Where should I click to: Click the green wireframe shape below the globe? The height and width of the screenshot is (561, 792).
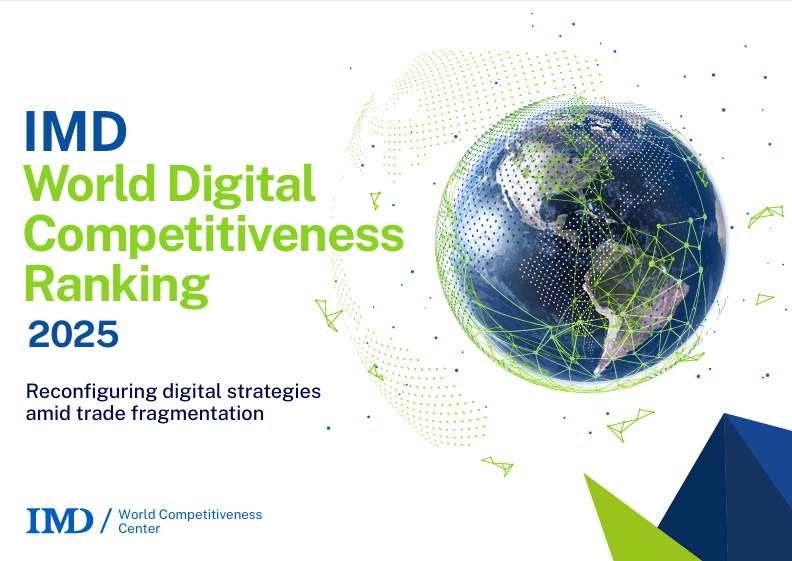click(628, 425)
